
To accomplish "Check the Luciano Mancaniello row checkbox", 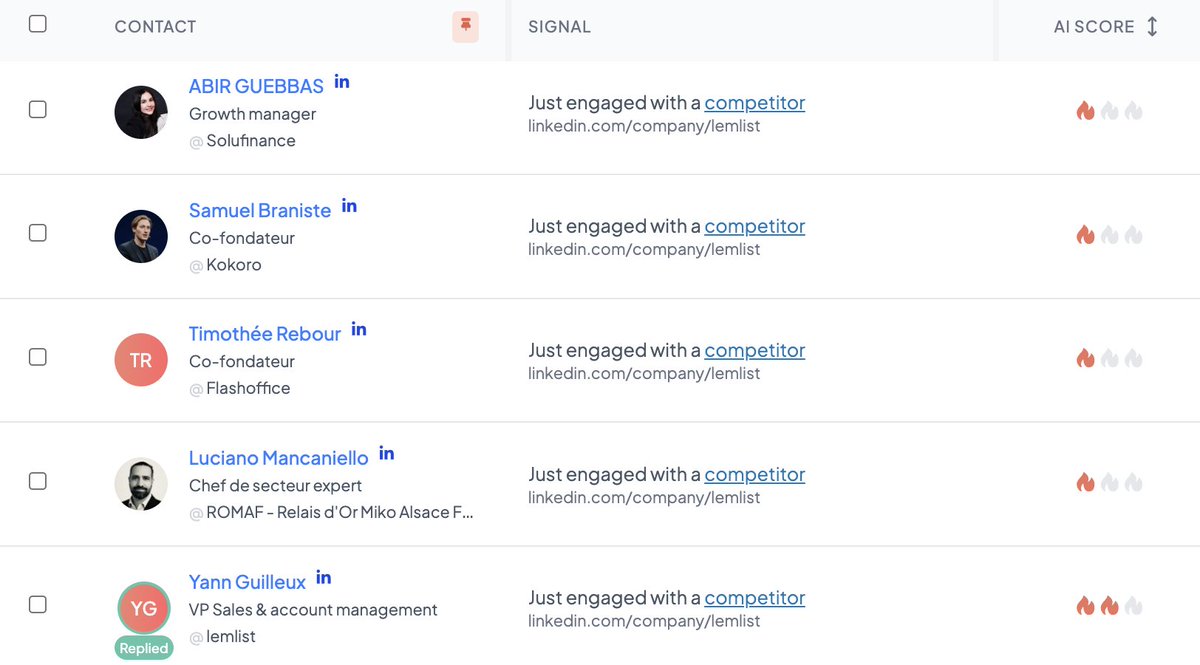I will click(x=37, y=481).
